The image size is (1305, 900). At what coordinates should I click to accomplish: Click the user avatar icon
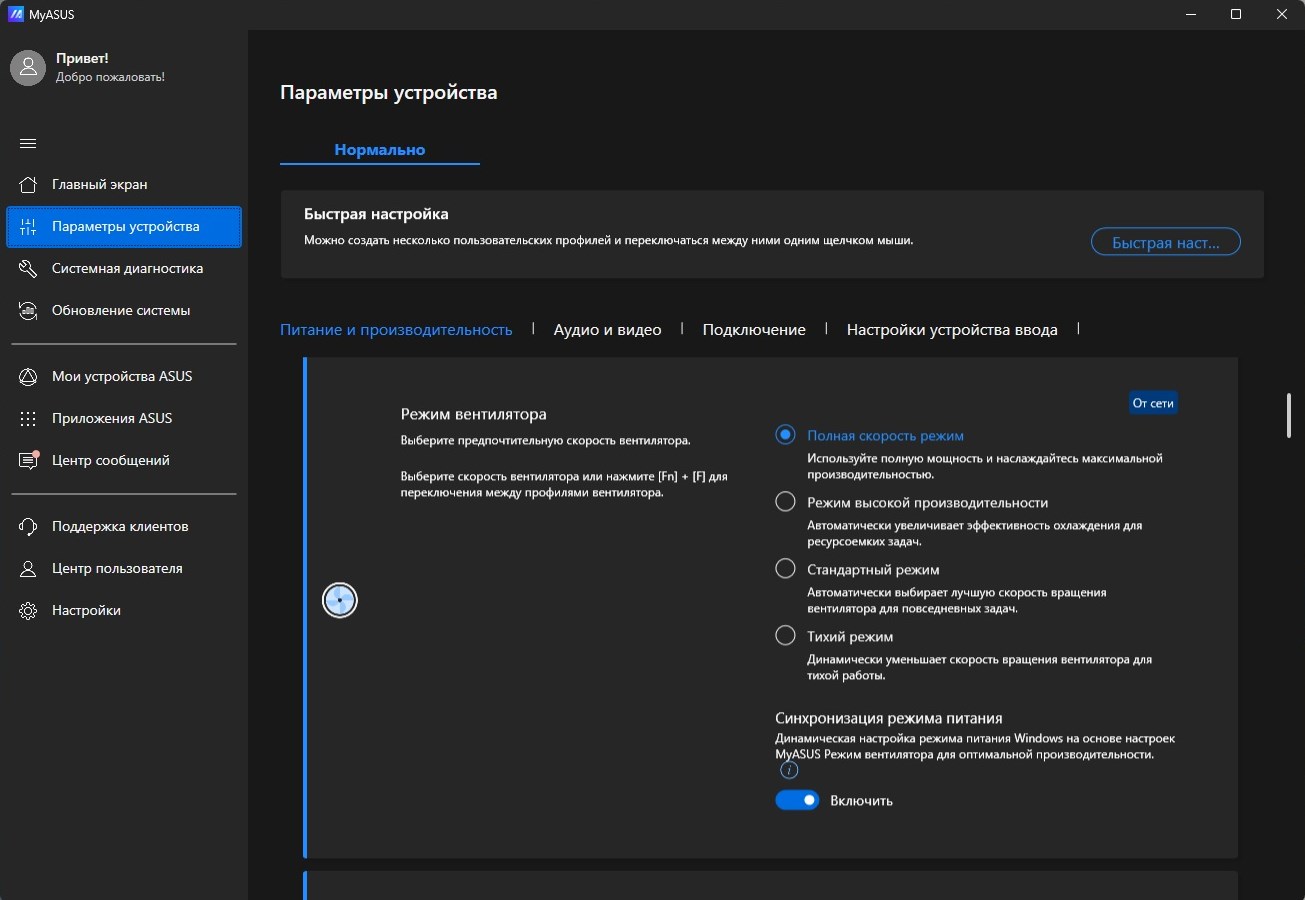coord(28,67)
